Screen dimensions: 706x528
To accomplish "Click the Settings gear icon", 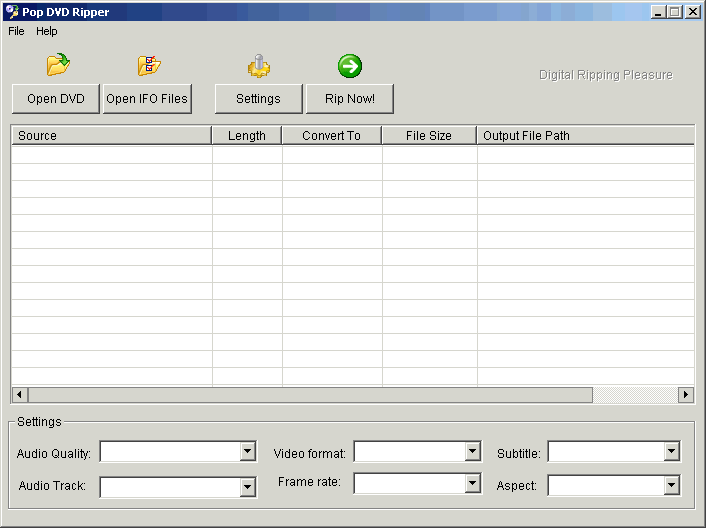I will 259,66.
